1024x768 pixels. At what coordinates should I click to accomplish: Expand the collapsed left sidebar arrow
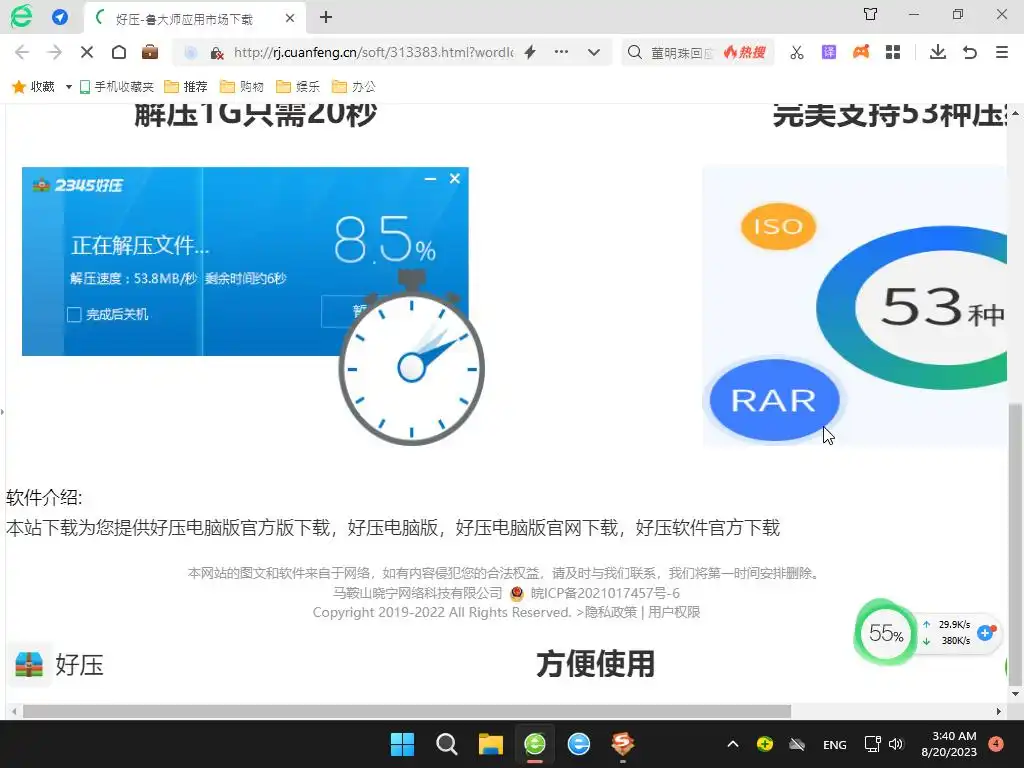tap(3, 411)
